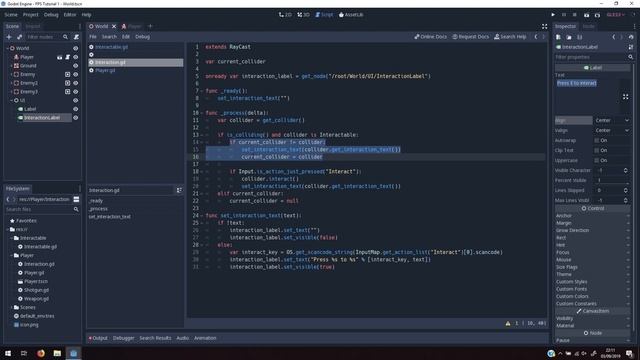This screenshot has height=360, width=640.
Task: Open script editor Search menu
Action: tap(109, 37)
